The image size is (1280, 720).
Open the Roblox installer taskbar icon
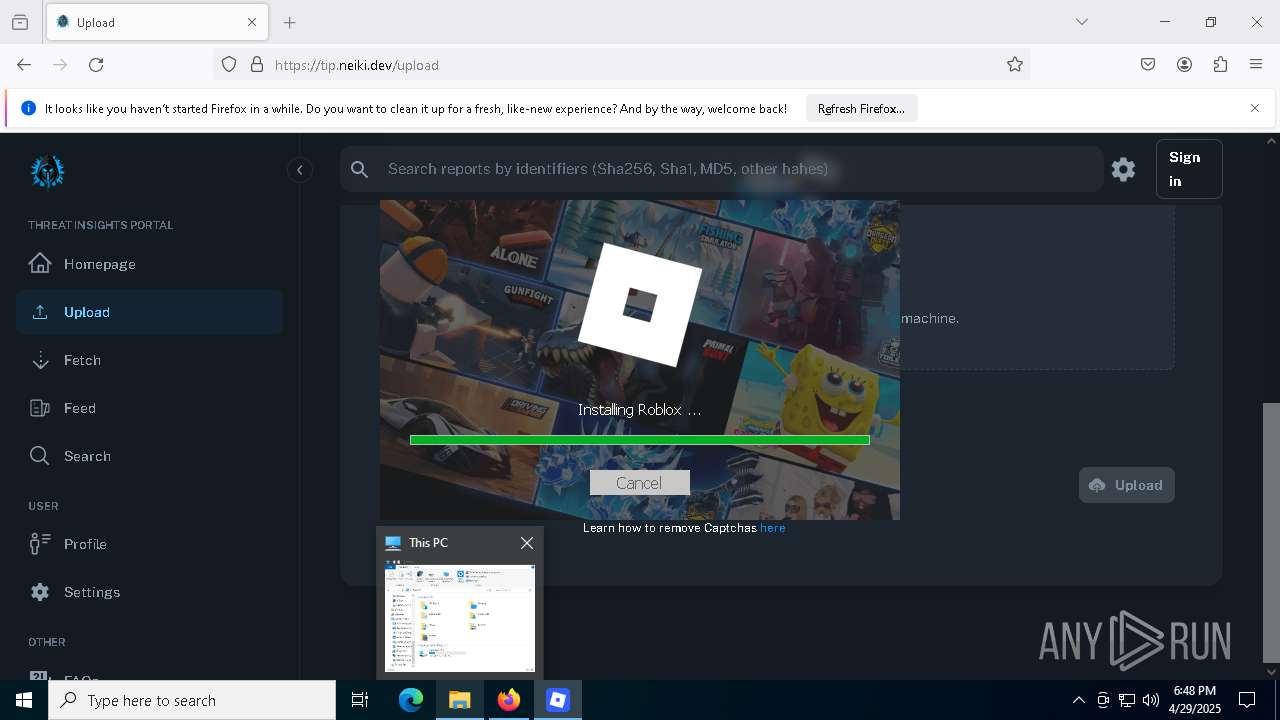pyautogui.click(x=558, y=700)
